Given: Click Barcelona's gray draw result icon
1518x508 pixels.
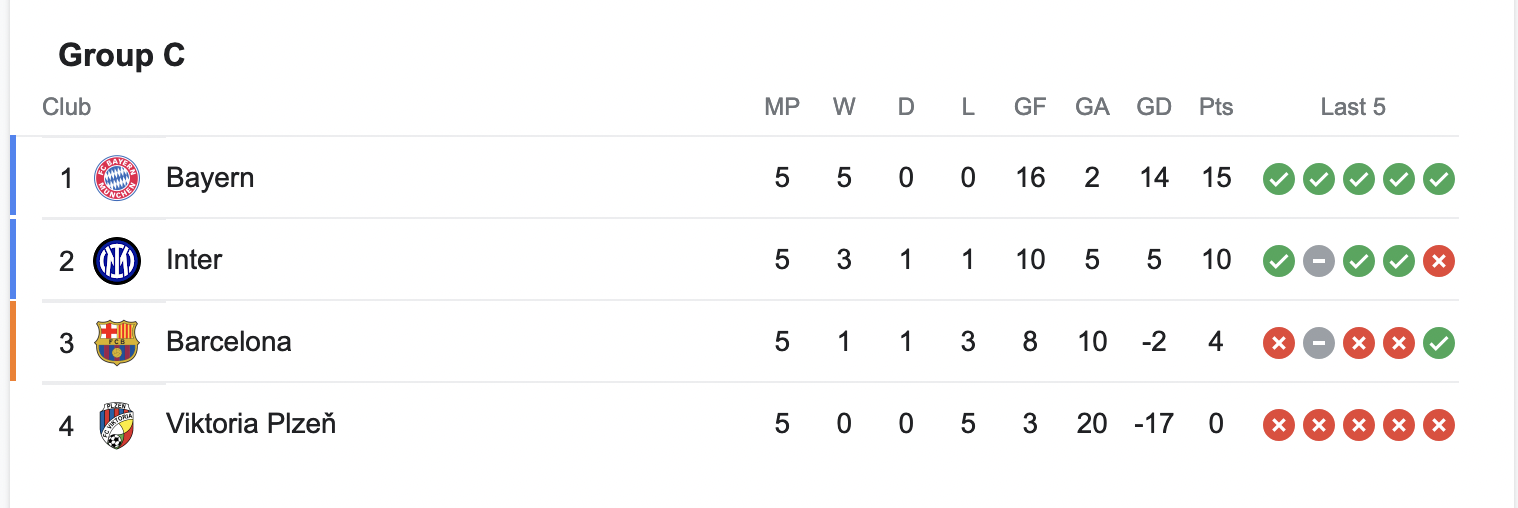Looking at the screenshot, I should (1319, 343).
